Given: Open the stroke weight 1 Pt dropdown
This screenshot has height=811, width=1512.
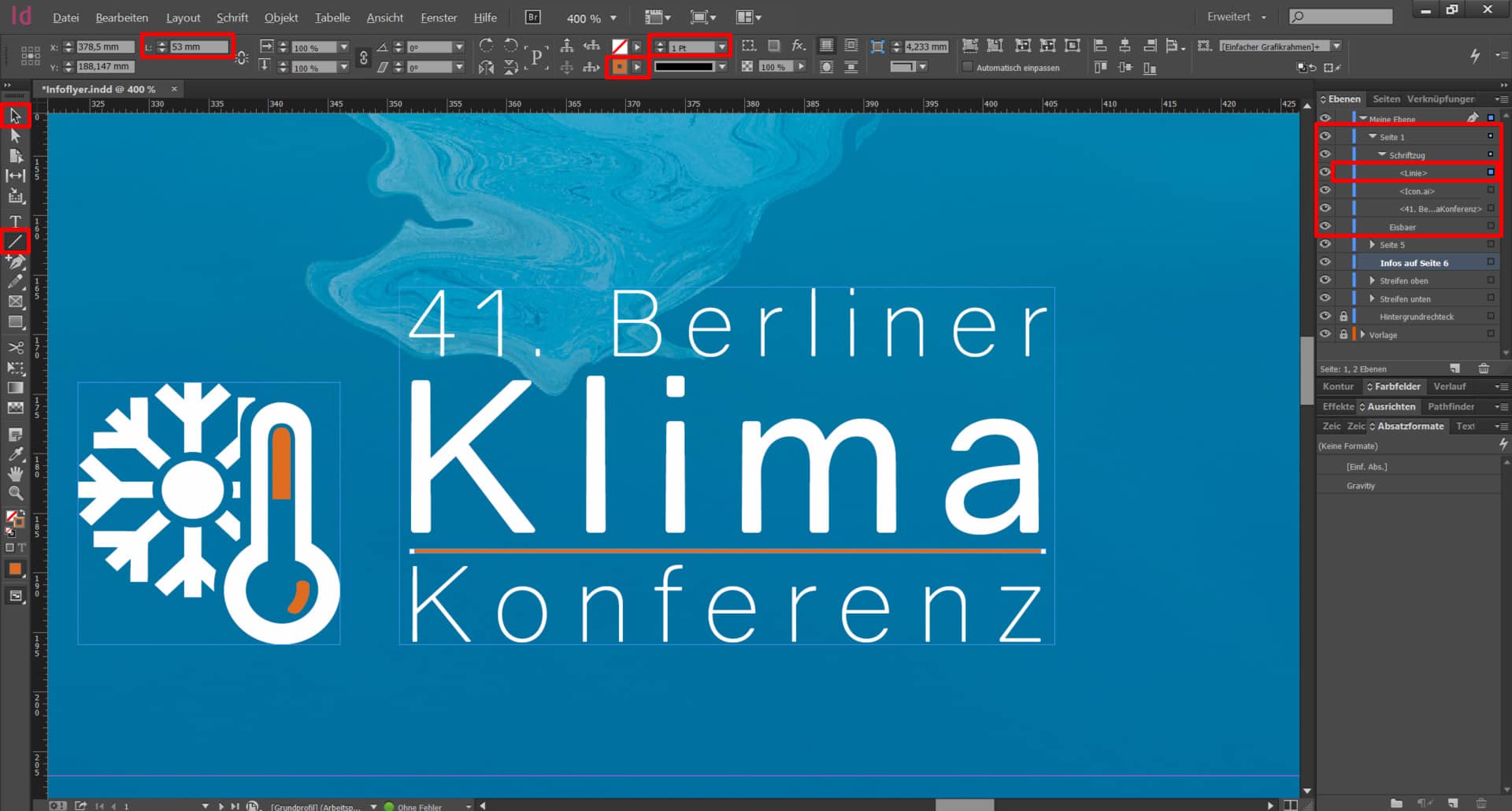Looking at the screenshot, I should point(721,47).
